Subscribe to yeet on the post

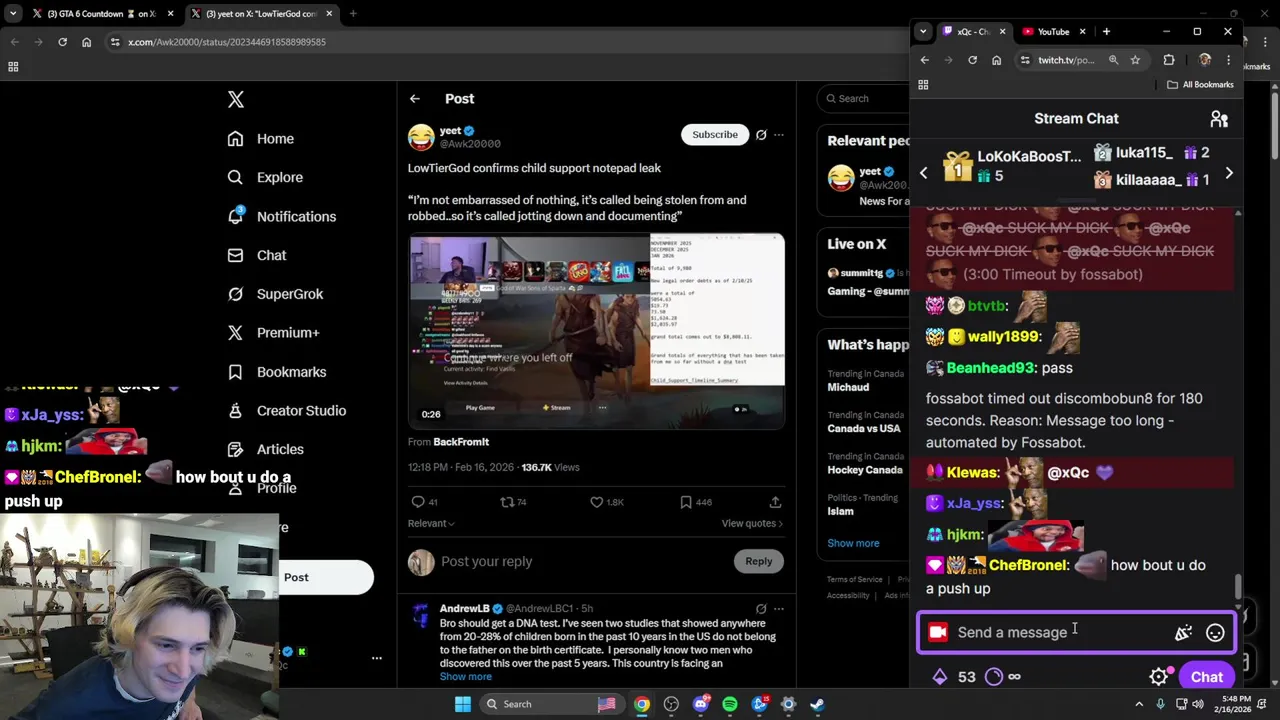pos(715,134)
